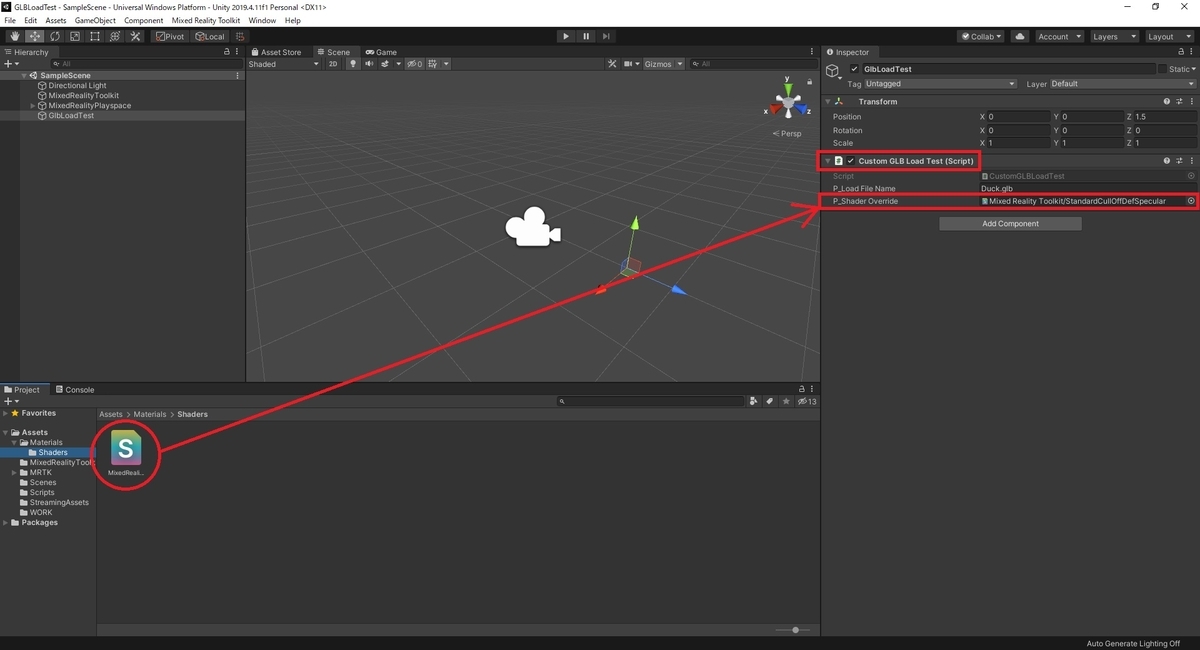Open the File menu

pos(10,20)
